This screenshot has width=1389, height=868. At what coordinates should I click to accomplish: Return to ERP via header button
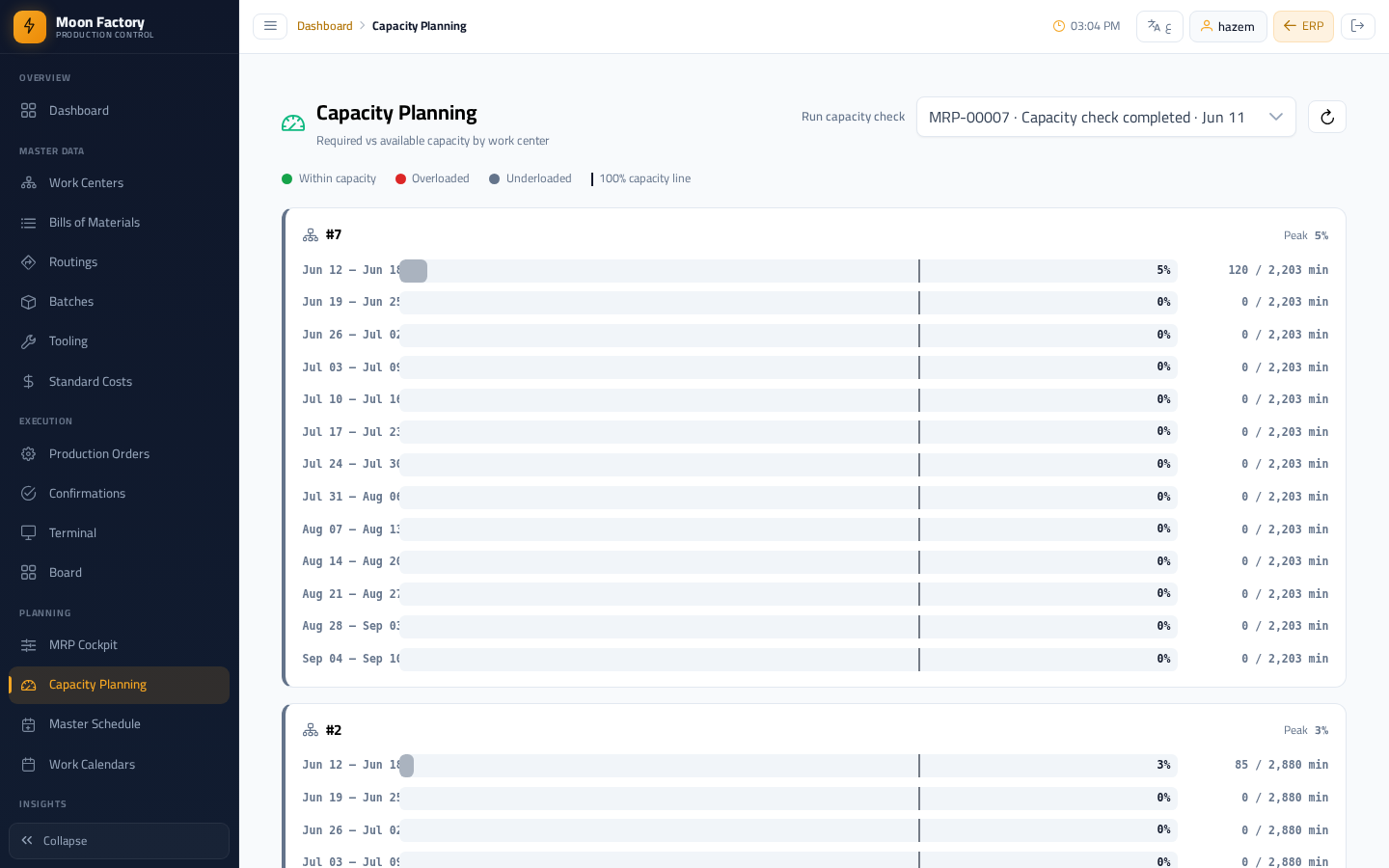point(1303,26)
